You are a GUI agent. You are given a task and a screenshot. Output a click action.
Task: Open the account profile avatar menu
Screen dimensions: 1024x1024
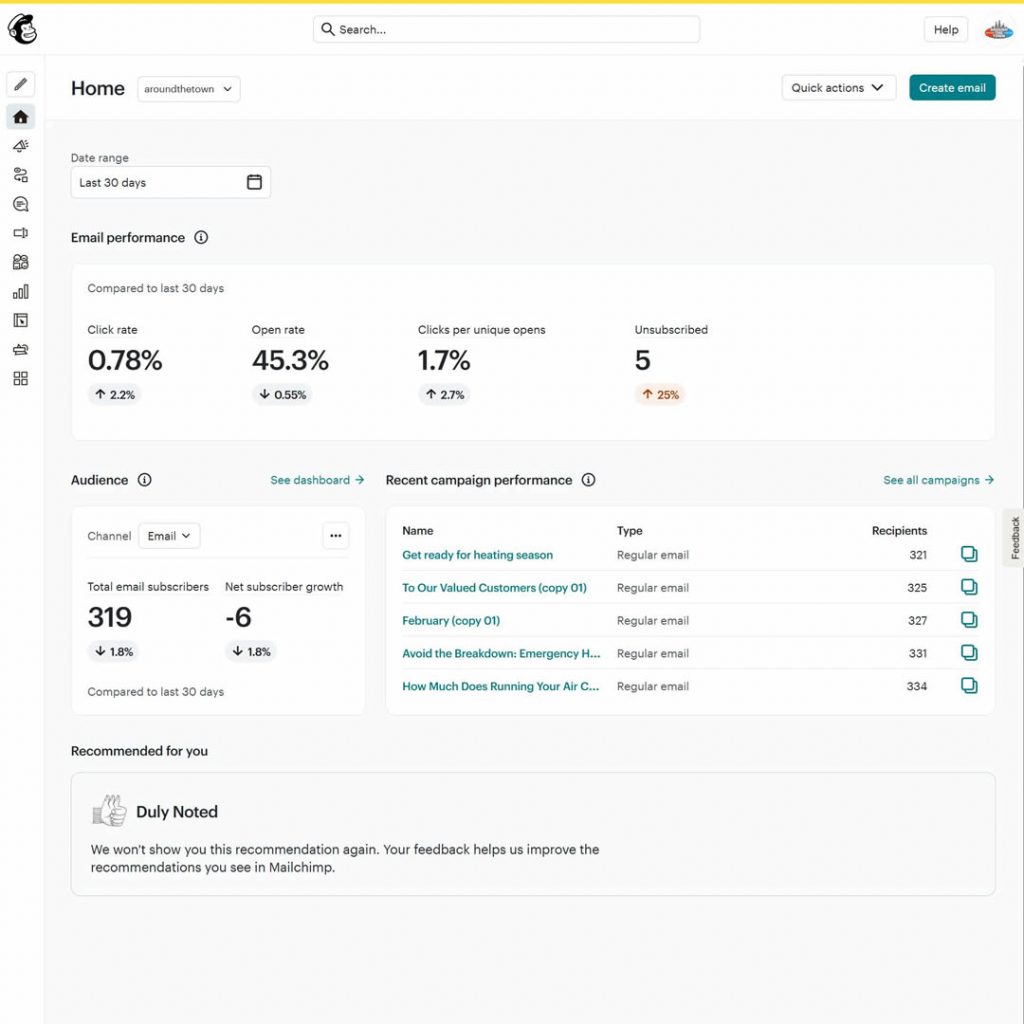998,30
